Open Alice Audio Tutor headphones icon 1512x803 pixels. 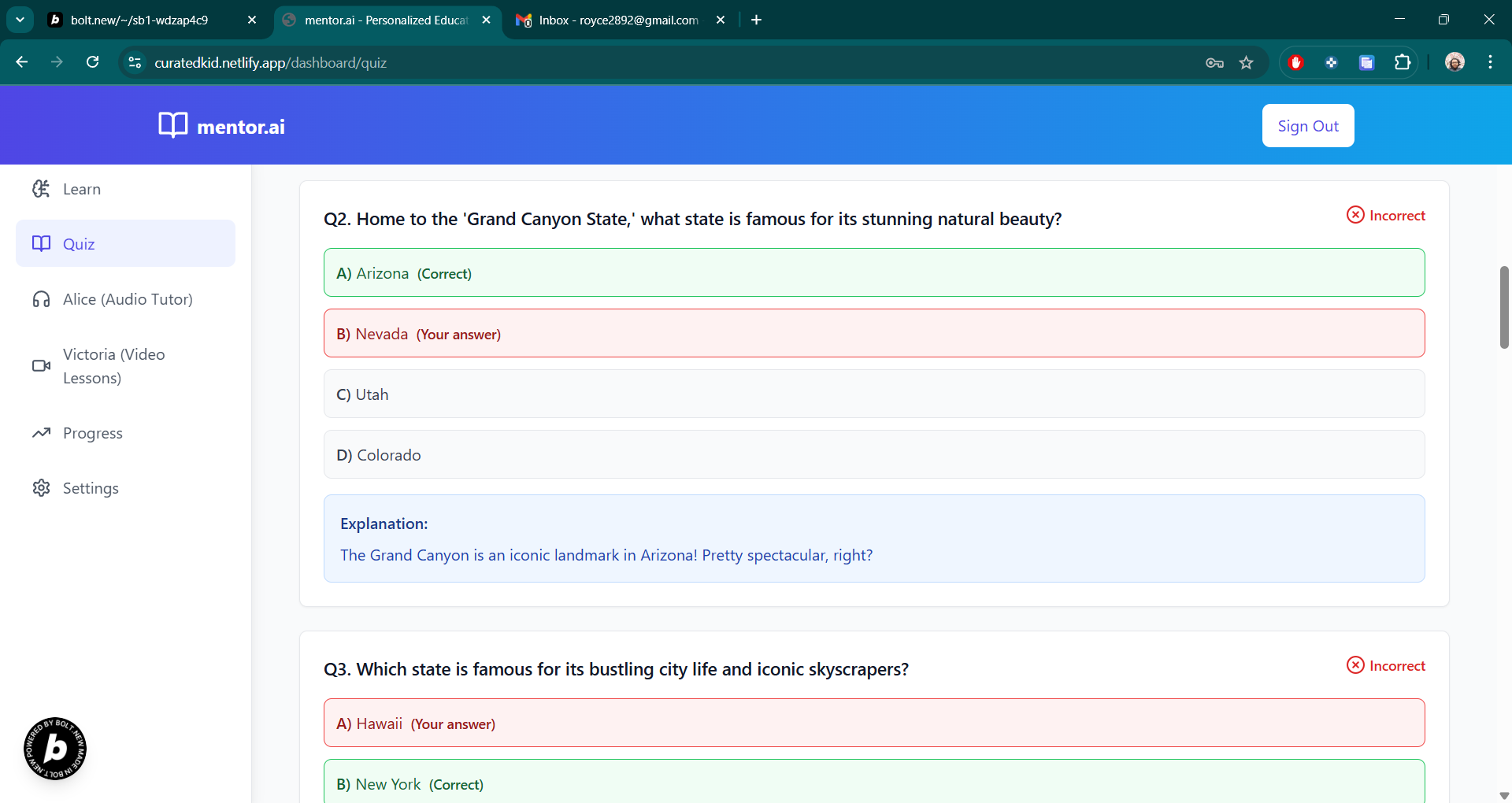pos(41,299)
